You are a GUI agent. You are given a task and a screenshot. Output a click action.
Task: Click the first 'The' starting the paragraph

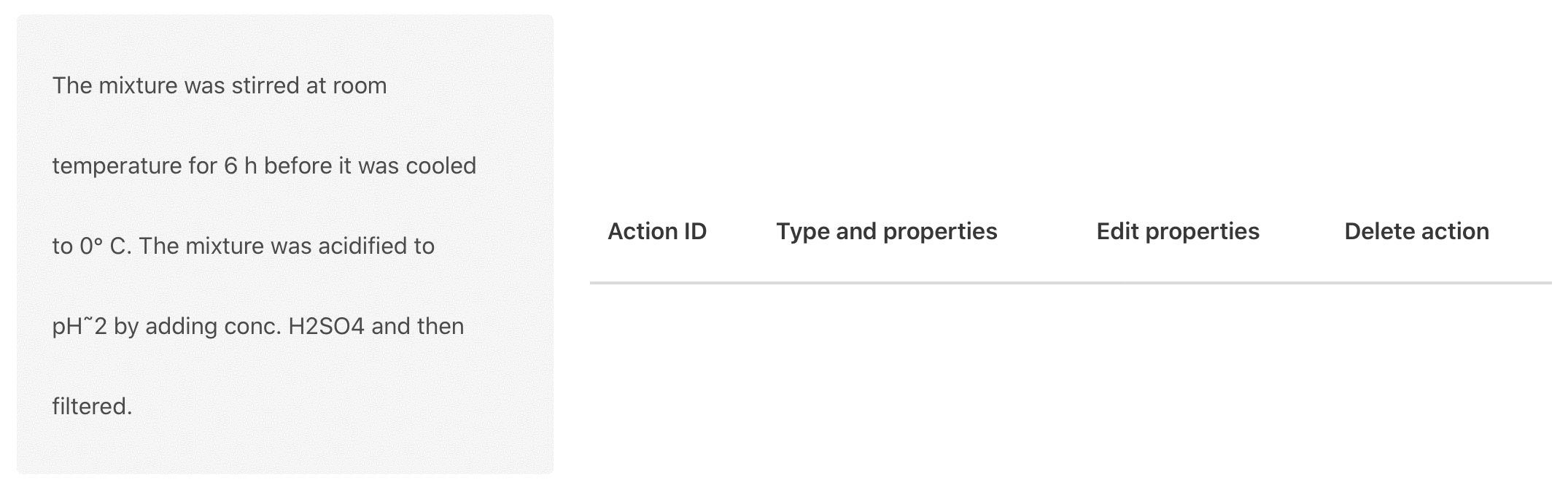tap(73, 85)
